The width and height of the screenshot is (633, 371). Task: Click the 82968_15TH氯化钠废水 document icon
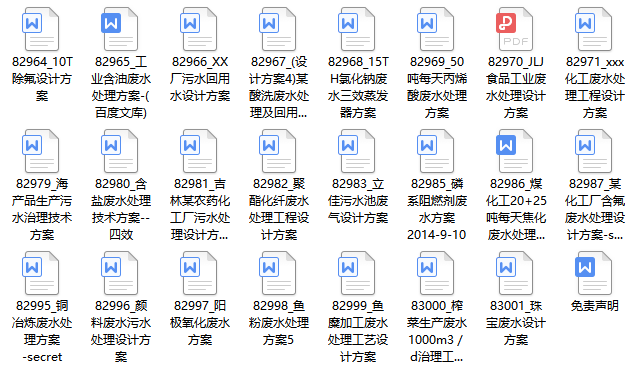tap(357, 29)
